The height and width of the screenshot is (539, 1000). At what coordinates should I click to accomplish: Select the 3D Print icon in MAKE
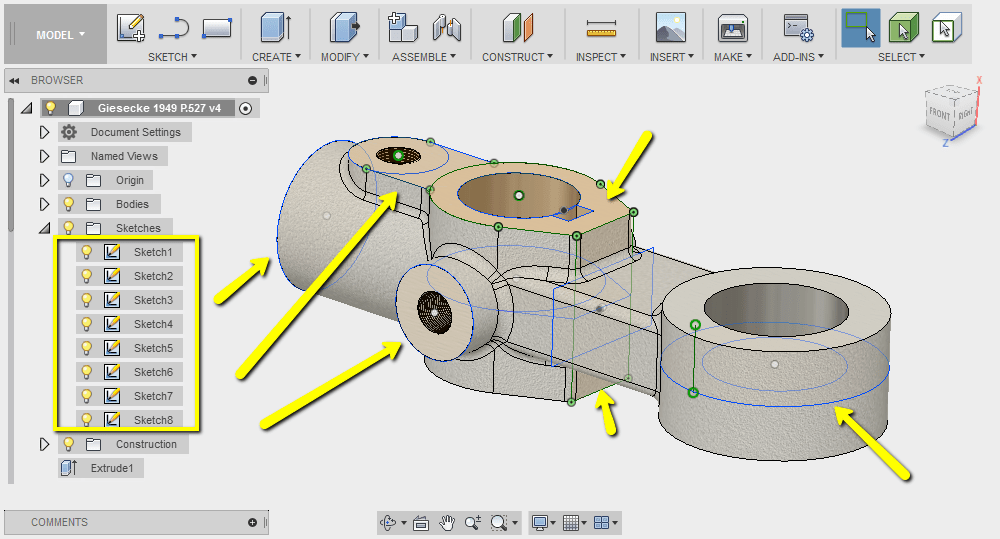pyautogui.click(x=733, y=28)
